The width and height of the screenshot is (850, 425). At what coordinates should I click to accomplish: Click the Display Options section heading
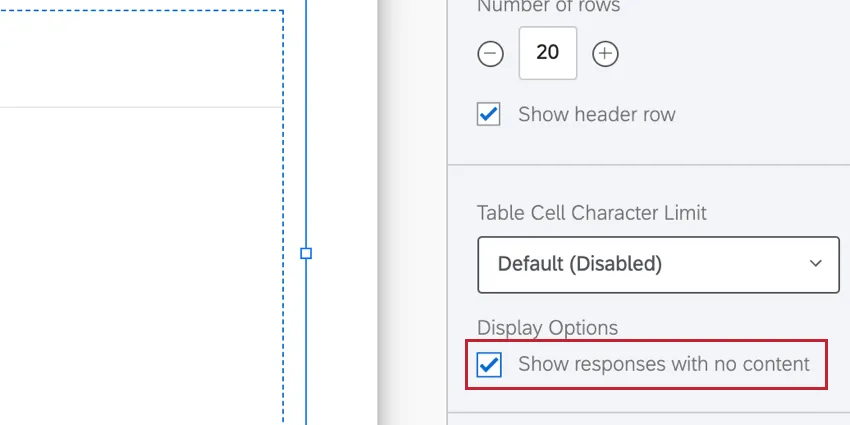coord(547,328)
